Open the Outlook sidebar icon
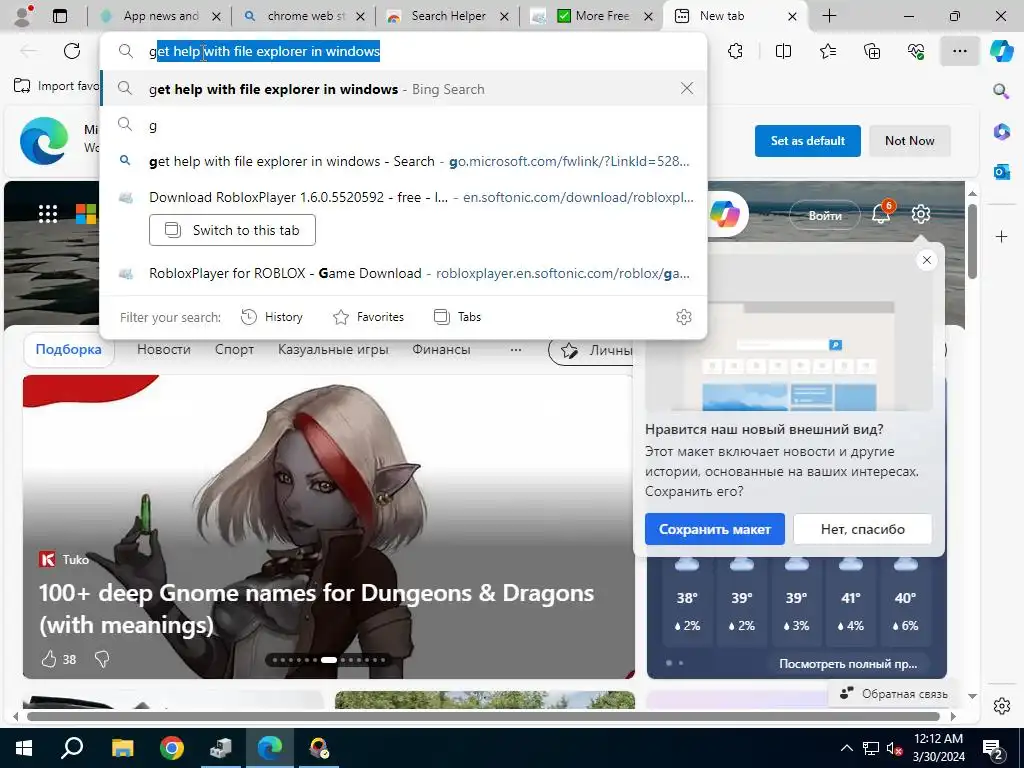 click(x=1001, y=172)
